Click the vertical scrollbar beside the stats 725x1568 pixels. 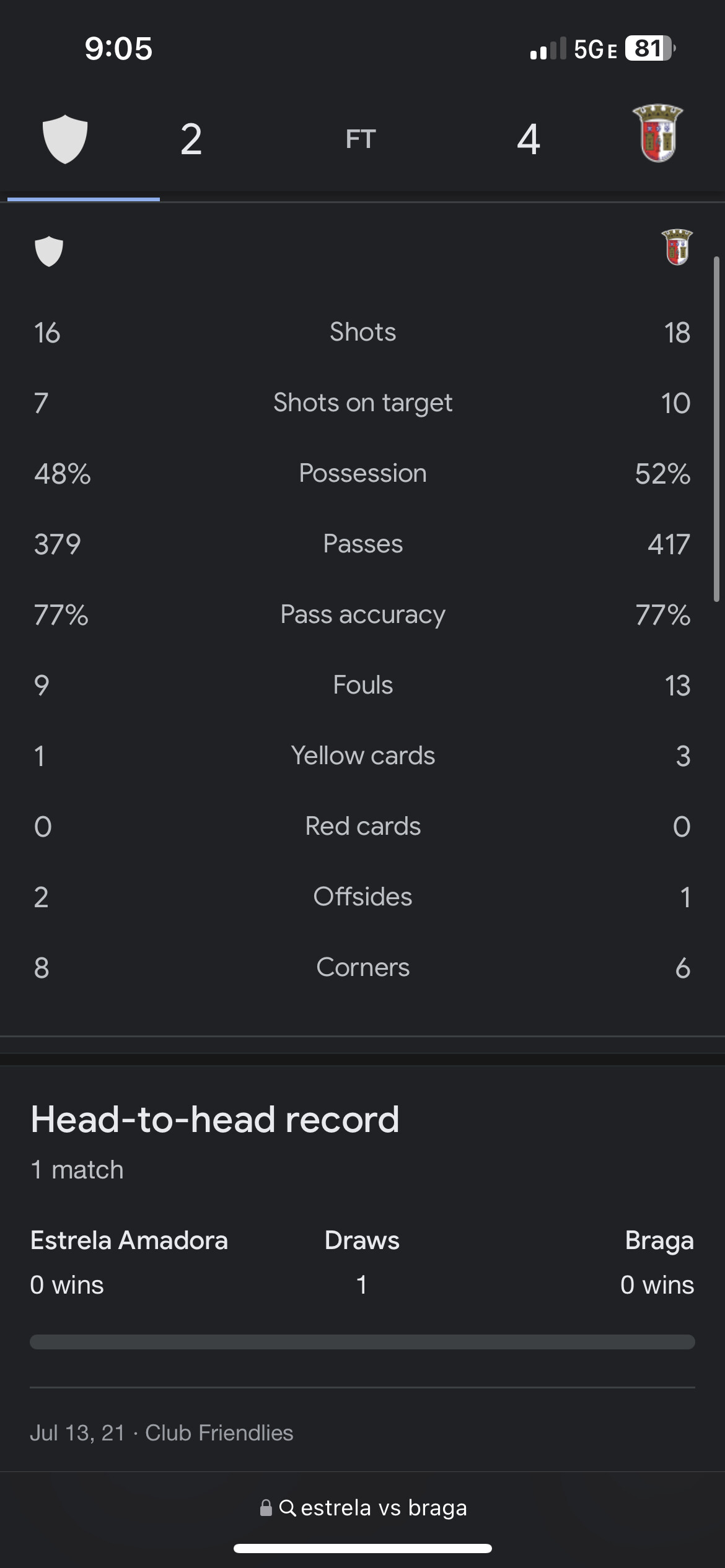716,429
